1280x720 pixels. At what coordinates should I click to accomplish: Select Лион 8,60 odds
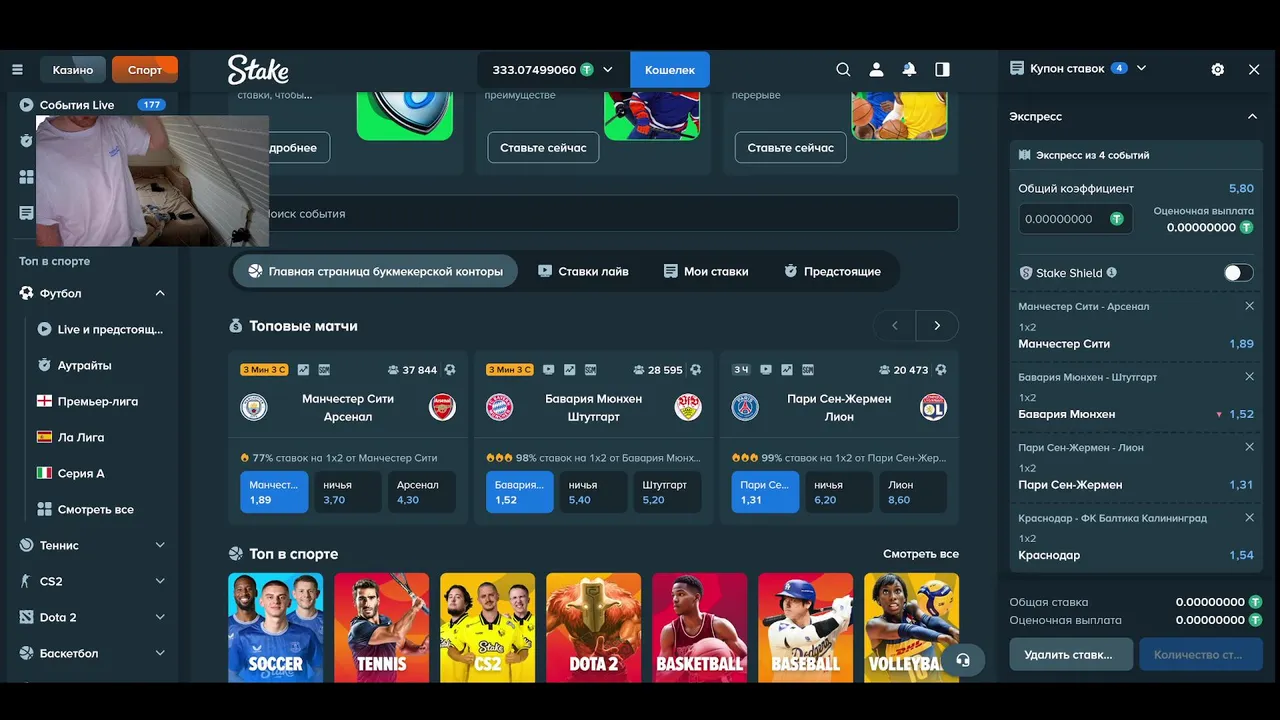[913, 492]
